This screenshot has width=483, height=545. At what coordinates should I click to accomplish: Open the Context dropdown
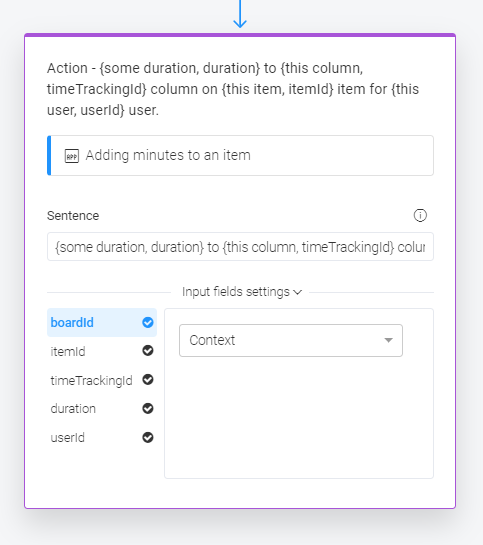(291, 340)
